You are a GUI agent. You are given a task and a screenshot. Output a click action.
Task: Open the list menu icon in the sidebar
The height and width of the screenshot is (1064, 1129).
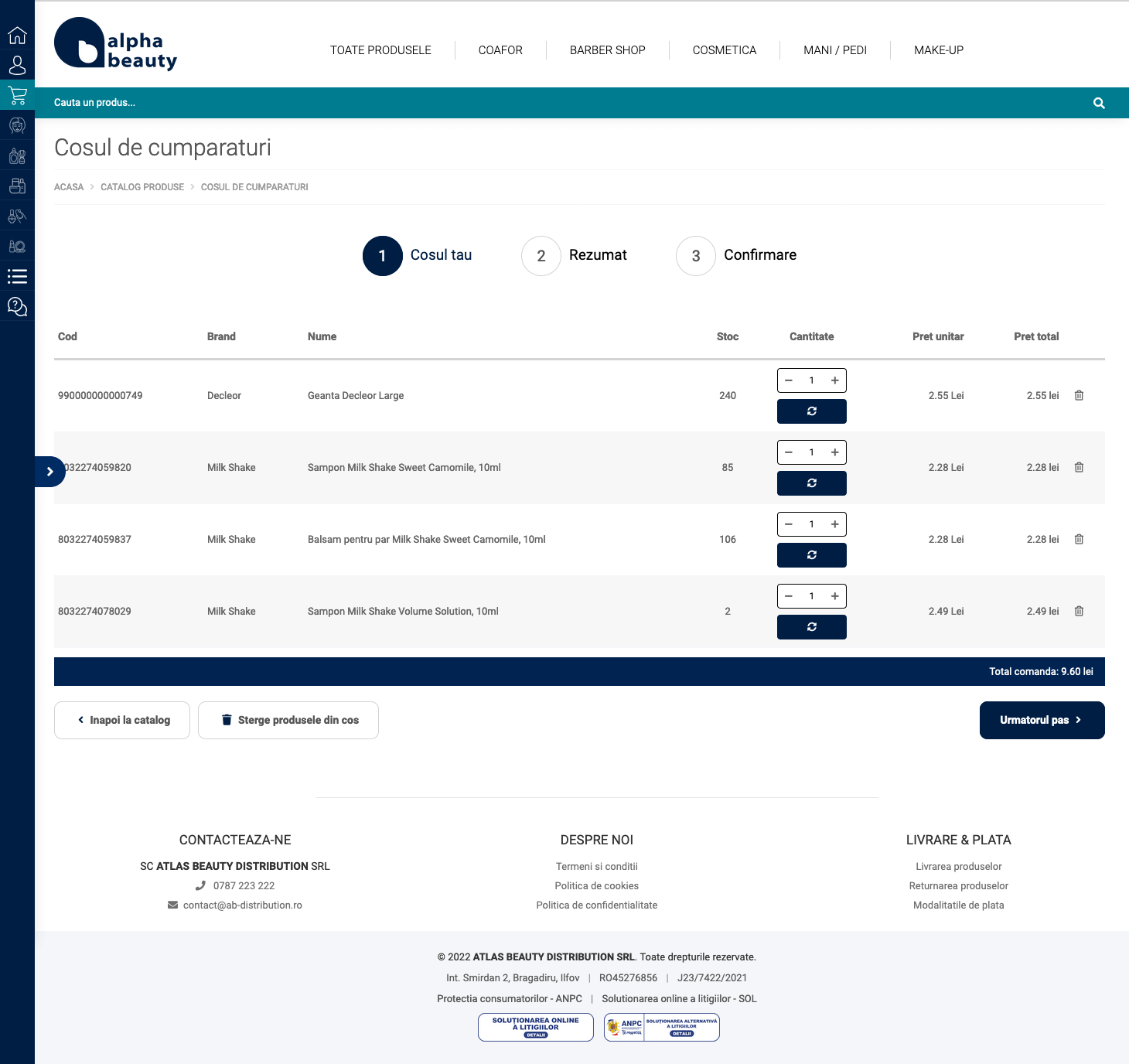point(17,276)
